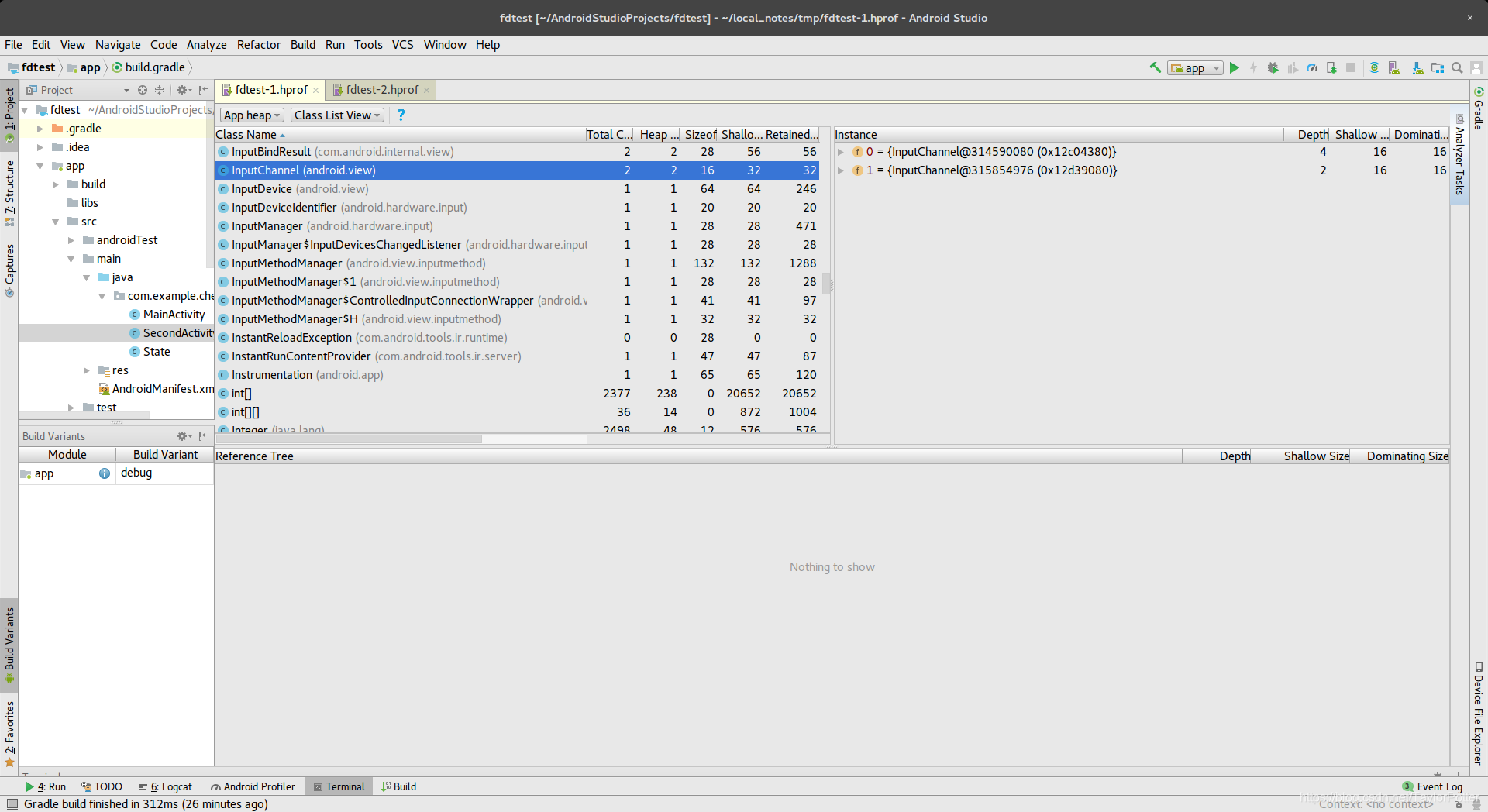Open the Class List View dropdown

click(x=338, y=115)
